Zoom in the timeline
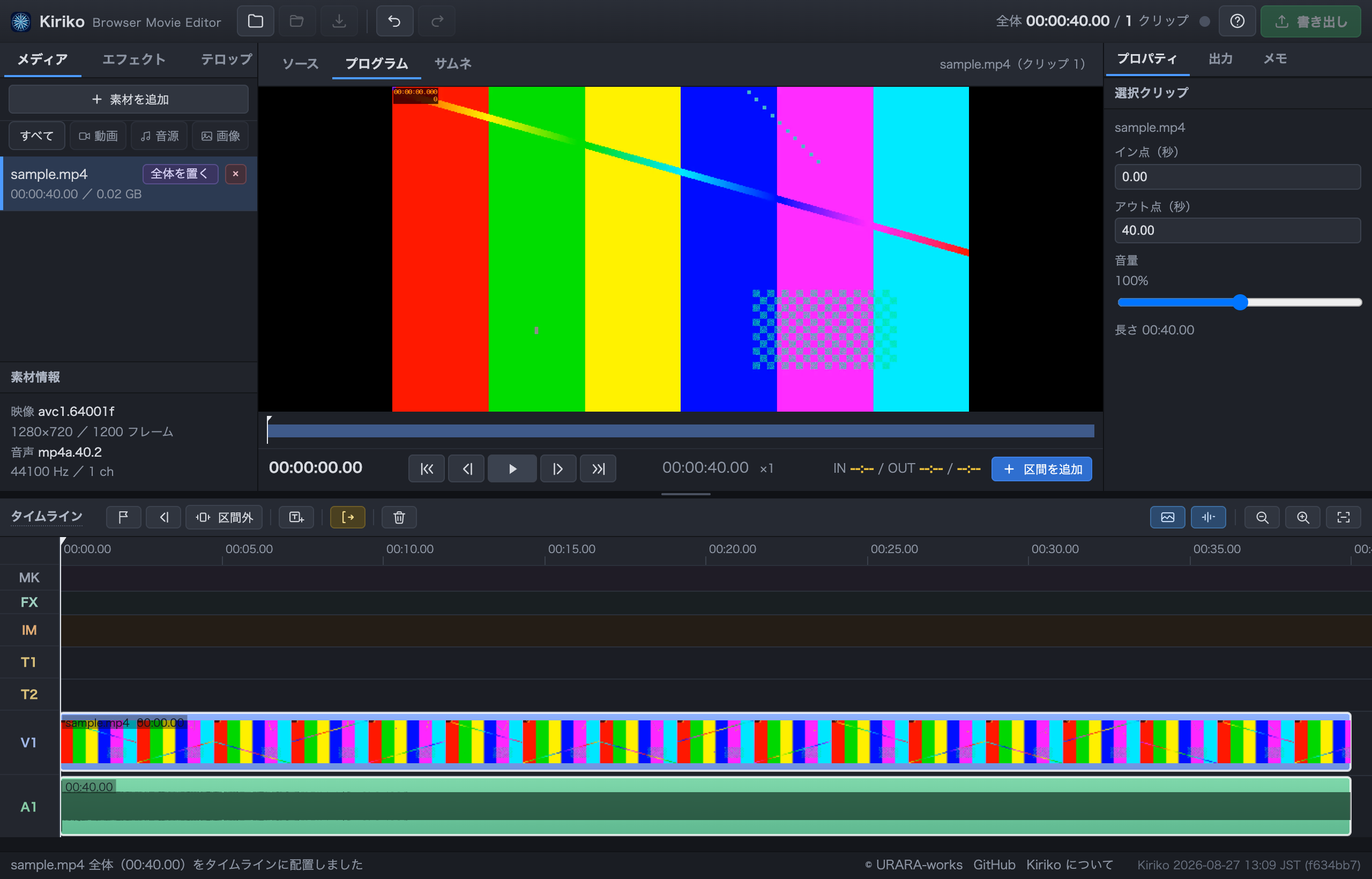The image size is (1372, 879). tap(1302, 517)
